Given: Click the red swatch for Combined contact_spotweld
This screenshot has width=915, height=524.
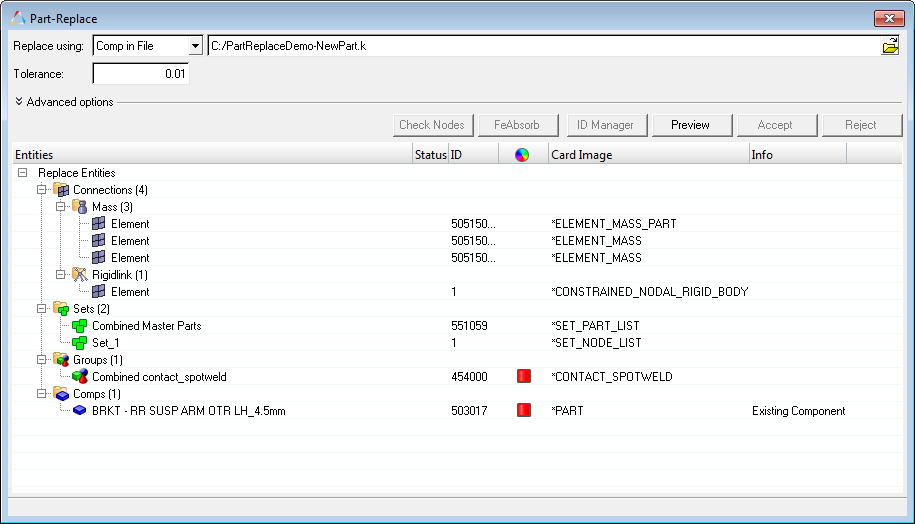Looking at the screenshot, I should coord(524,376).
